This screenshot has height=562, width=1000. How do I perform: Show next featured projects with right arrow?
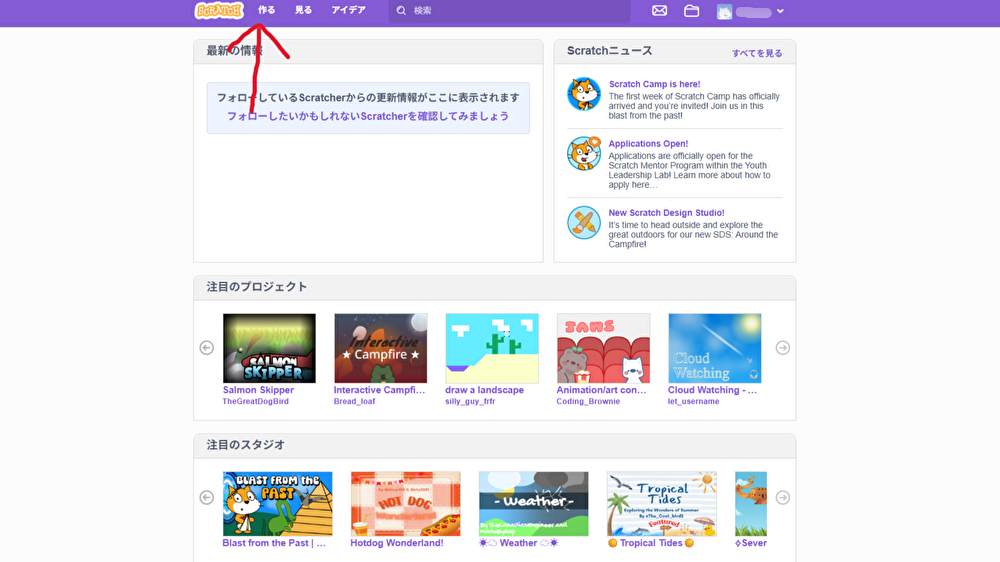tap(783, 348)
